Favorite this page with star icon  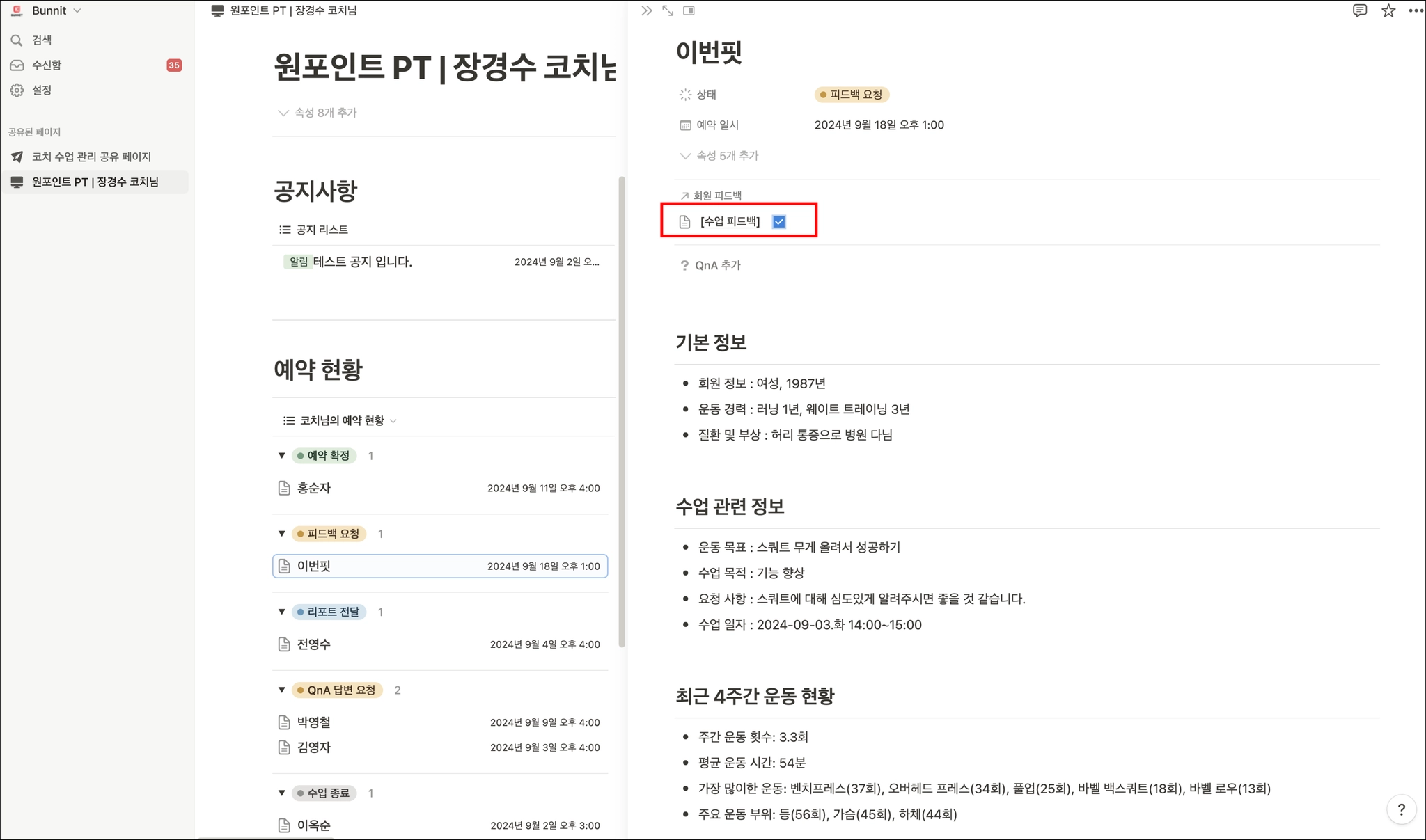tap(1388, 10)
